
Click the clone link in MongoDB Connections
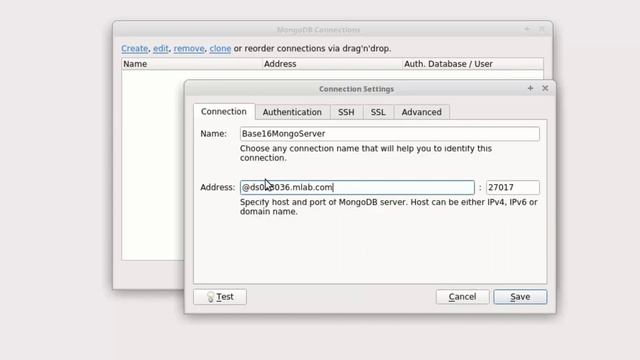click(x=220, y=49)
